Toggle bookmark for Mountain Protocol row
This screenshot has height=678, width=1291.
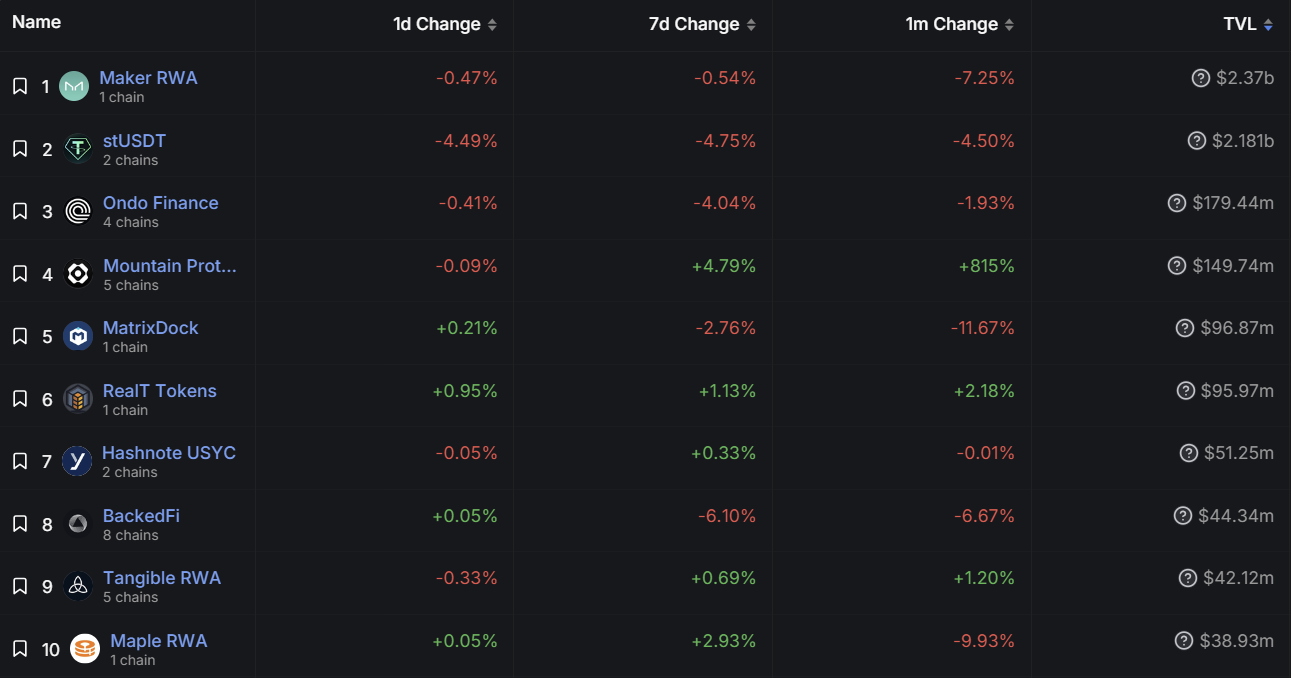coord(20,274)
